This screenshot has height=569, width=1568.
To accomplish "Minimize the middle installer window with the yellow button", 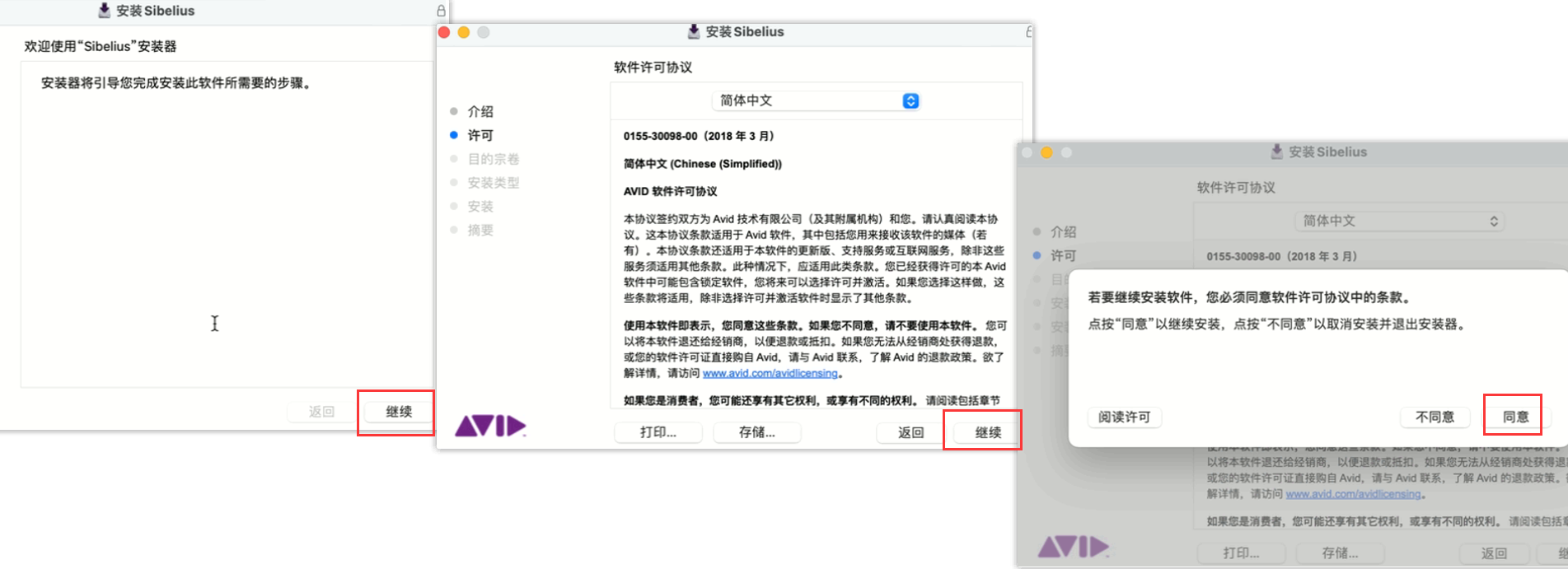I will [x=464, y=32].
